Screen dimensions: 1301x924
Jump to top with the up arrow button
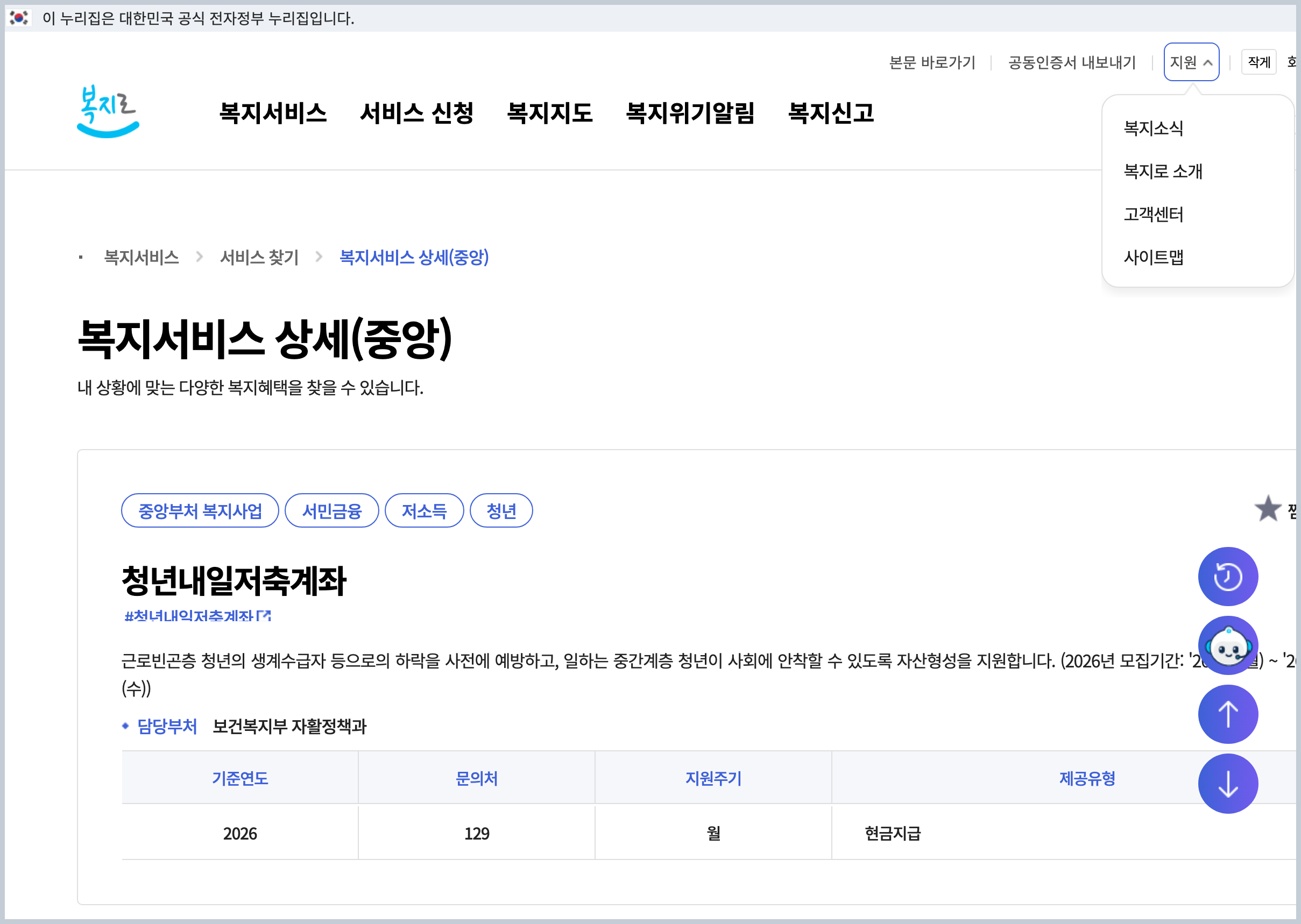(1228, 714)
